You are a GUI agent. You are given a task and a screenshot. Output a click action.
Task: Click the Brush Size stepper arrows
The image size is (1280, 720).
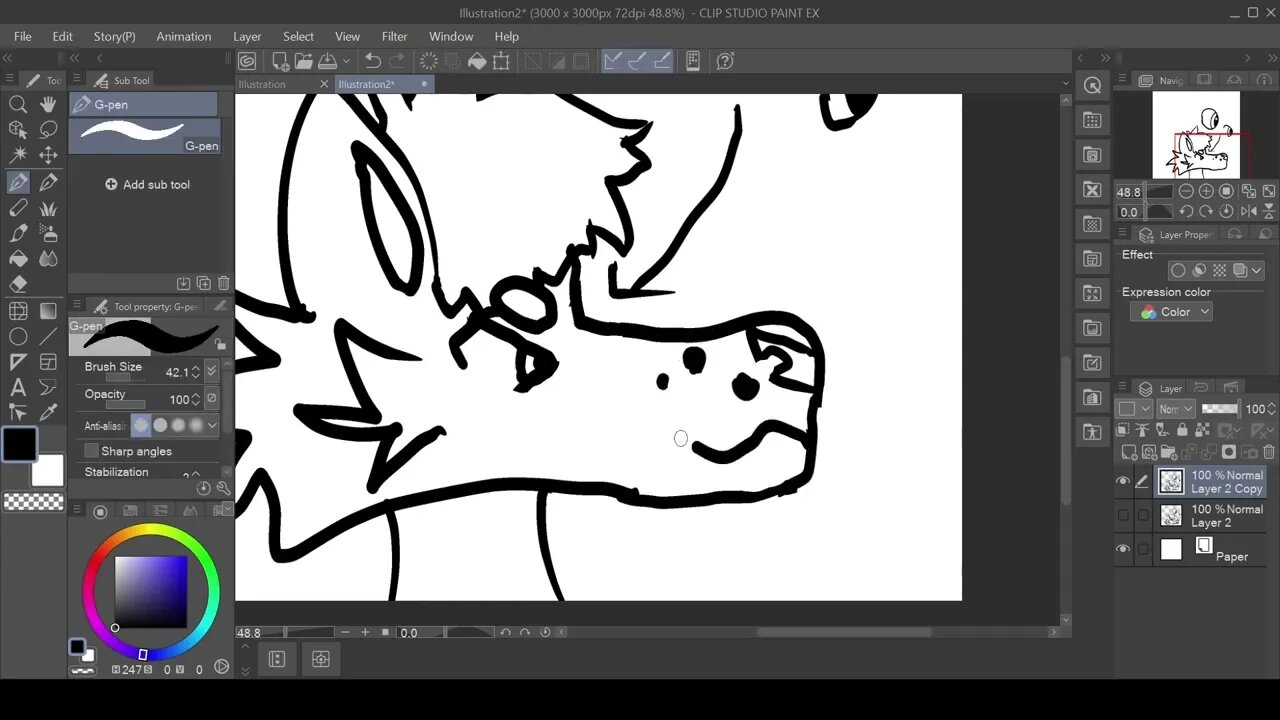point(196,371)
